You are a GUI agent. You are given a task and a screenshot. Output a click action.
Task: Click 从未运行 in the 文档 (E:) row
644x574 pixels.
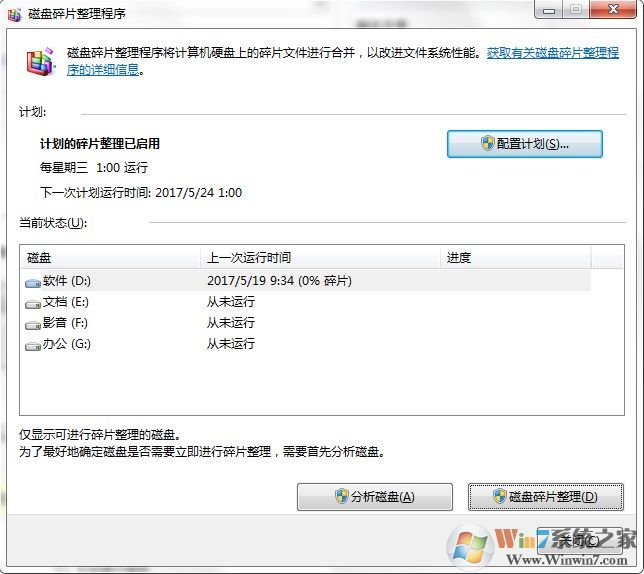(231, 302)
